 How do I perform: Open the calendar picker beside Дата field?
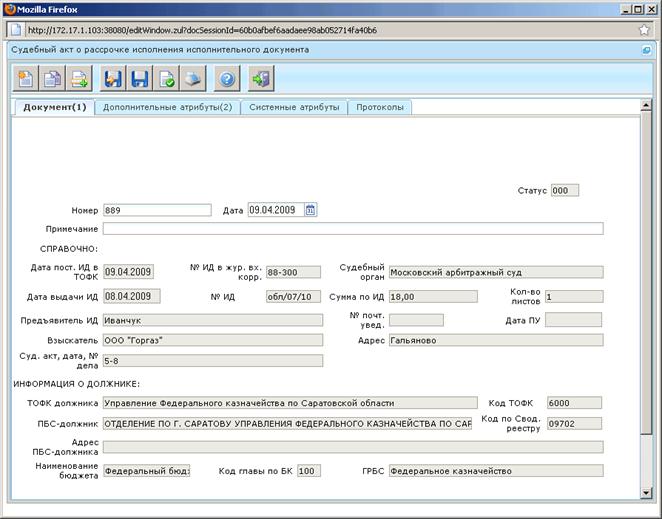(310, 210)
